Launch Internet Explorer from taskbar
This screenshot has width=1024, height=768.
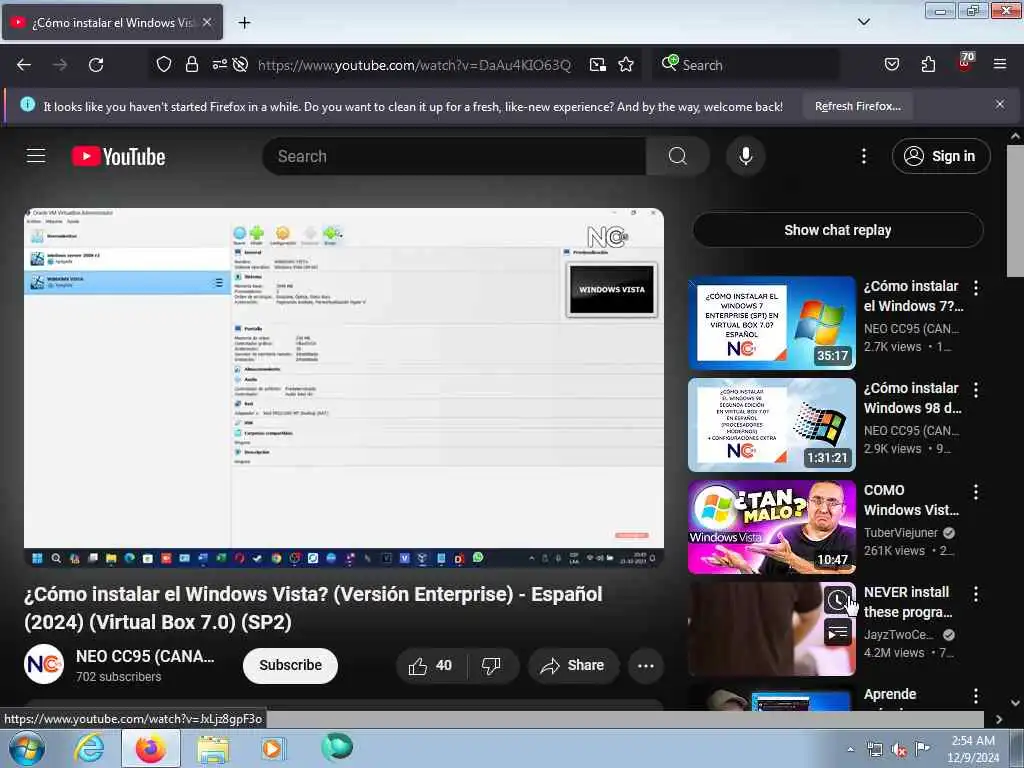point(89,748)
